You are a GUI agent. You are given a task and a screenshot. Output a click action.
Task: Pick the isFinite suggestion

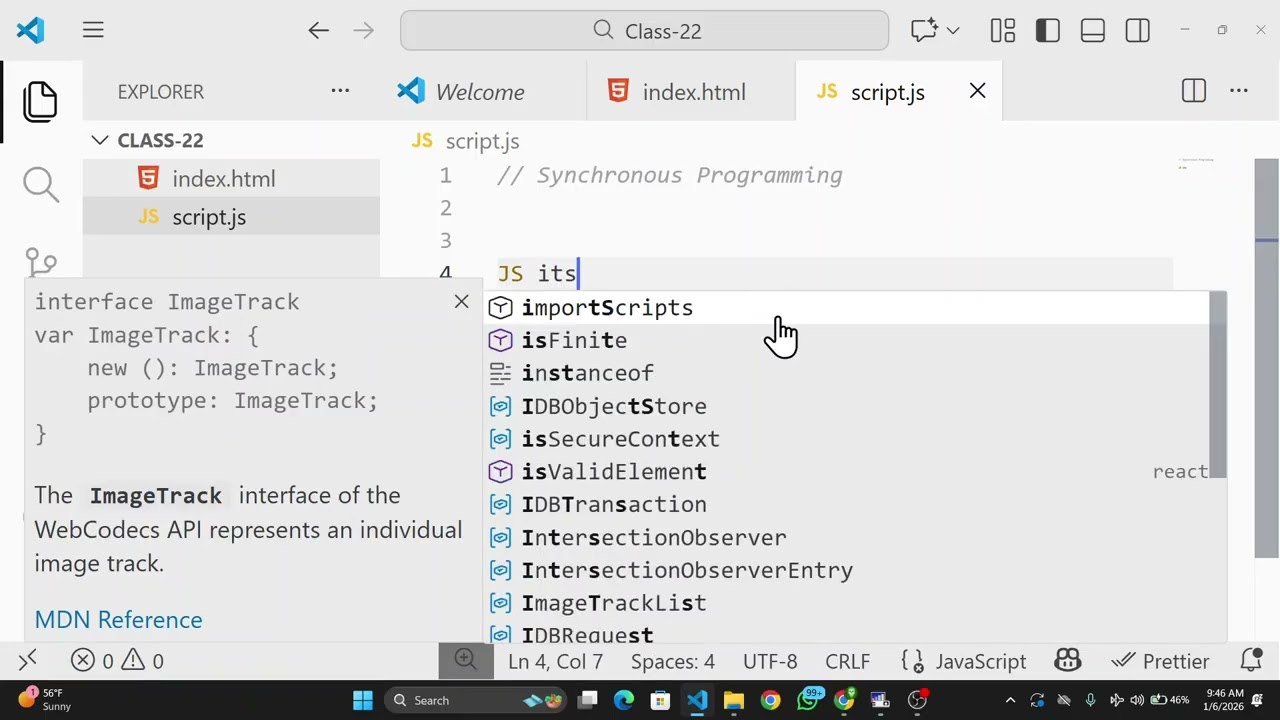point(846,341)
